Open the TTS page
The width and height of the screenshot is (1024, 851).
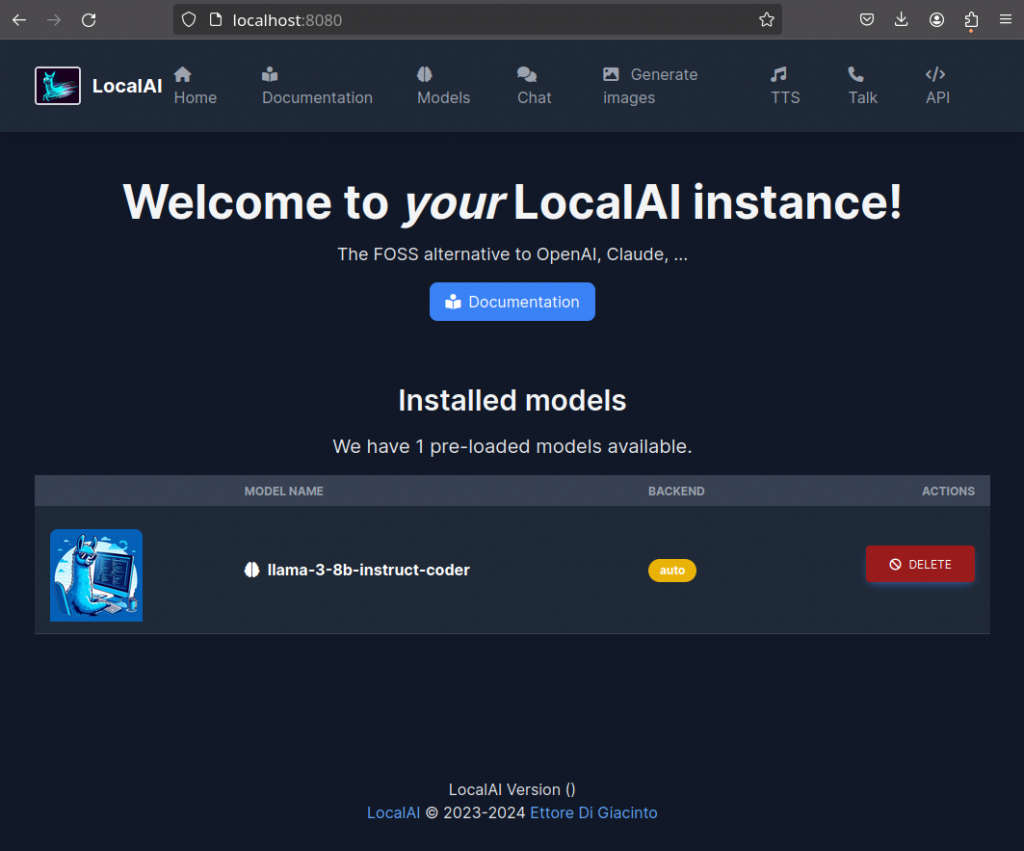coord(785,86)
